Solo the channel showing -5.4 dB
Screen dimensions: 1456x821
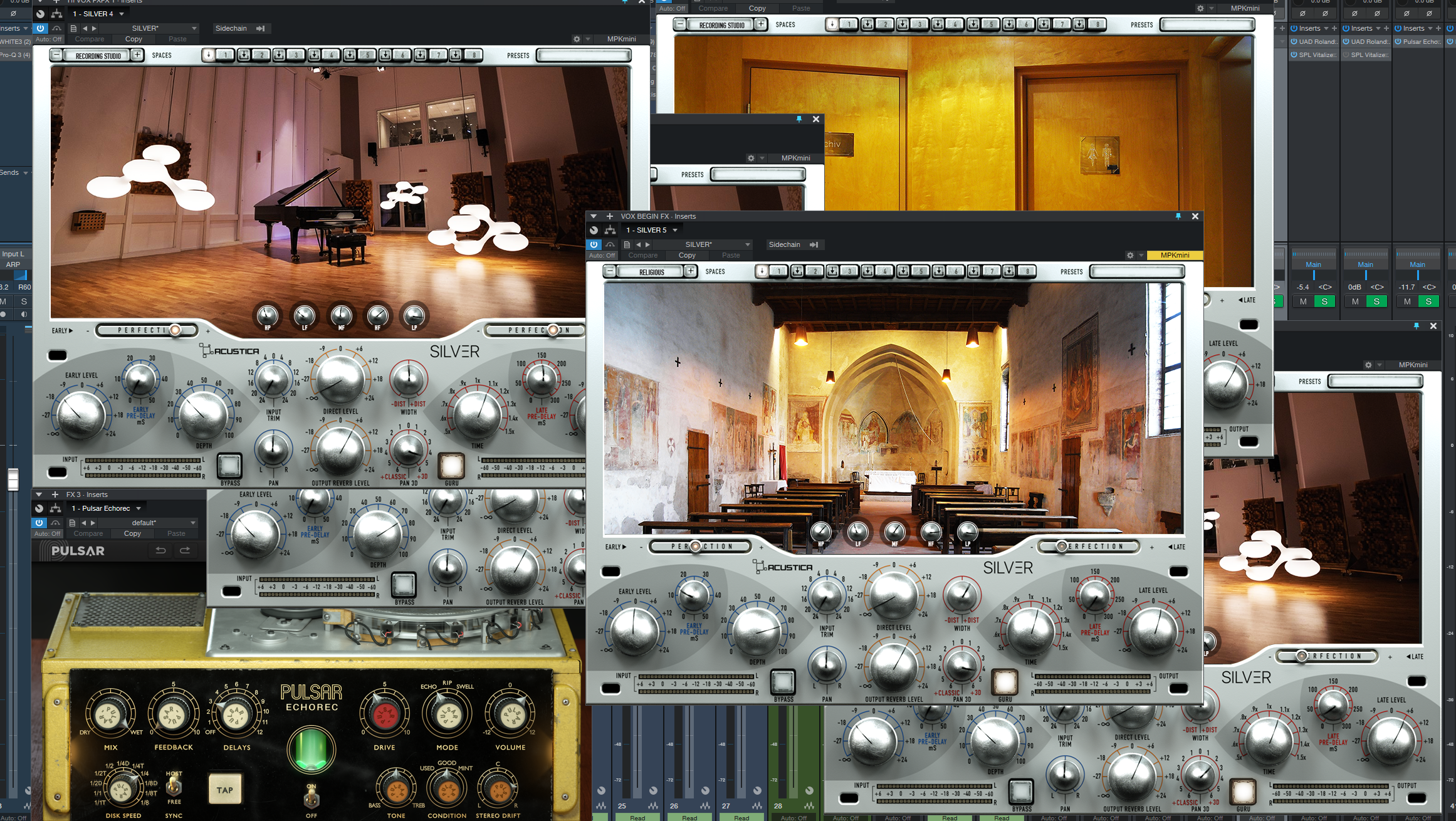coord(1324,301)
